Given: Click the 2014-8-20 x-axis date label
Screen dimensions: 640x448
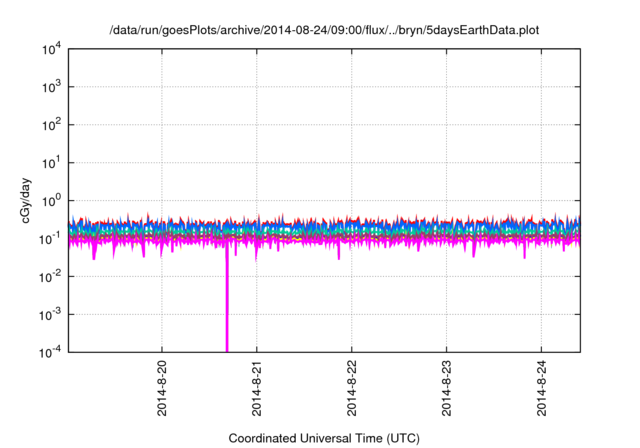Looking at the screenshot, I should tap(162, 388).
